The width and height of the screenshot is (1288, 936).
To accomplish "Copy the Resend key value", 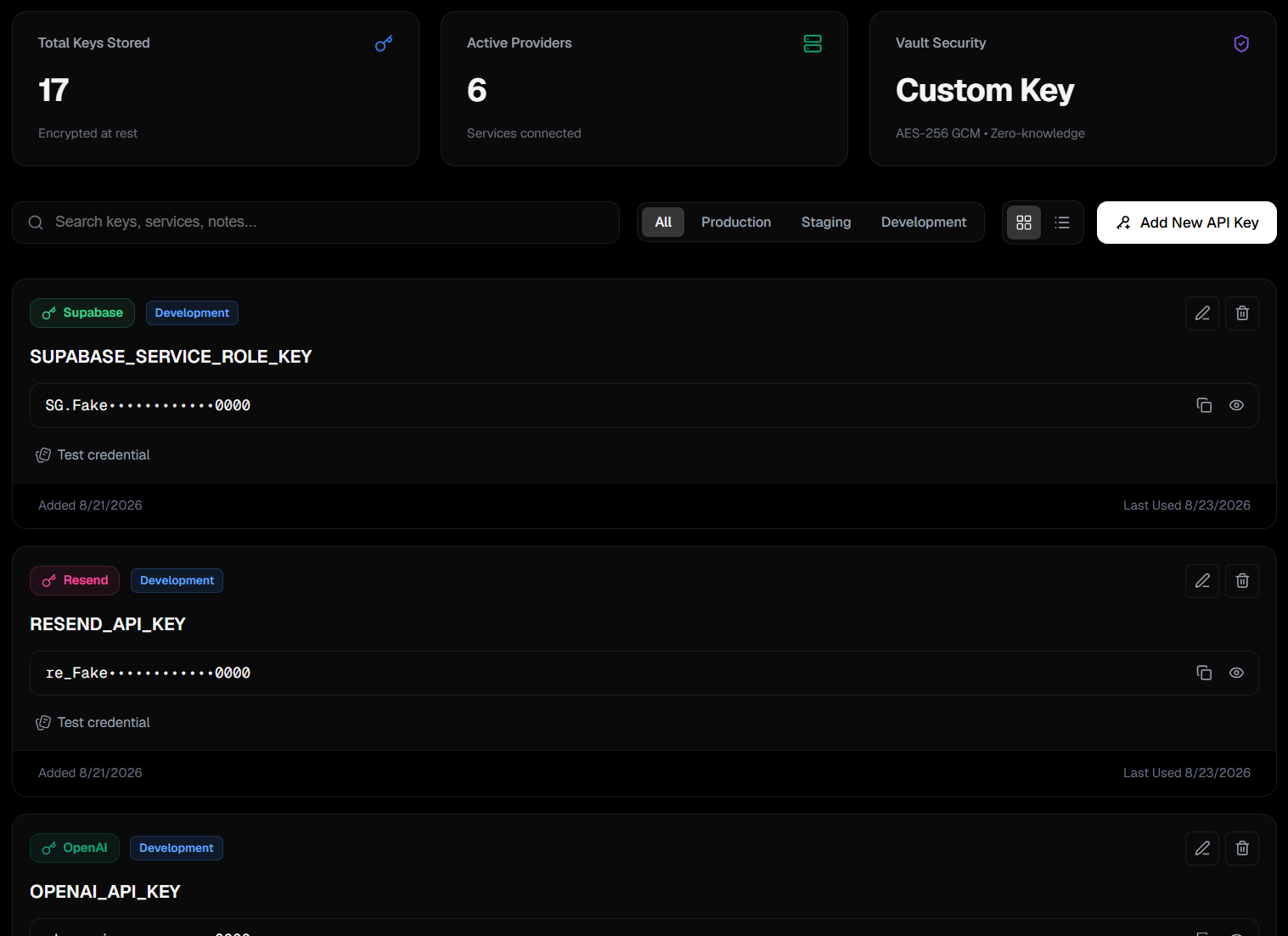I will (x=1204, y=673).
